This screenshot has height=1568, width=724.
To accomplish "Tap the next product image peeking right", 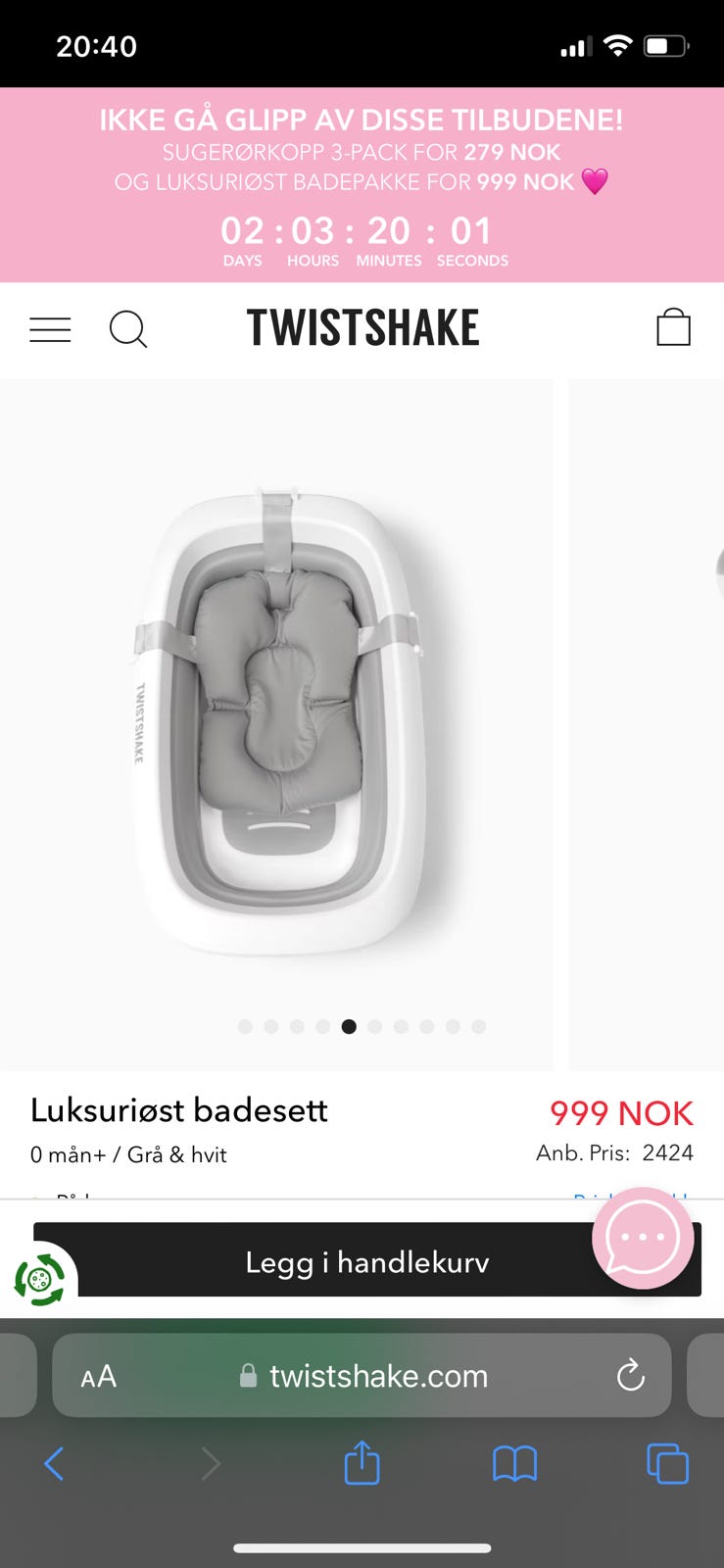I will tap(646, 725).
